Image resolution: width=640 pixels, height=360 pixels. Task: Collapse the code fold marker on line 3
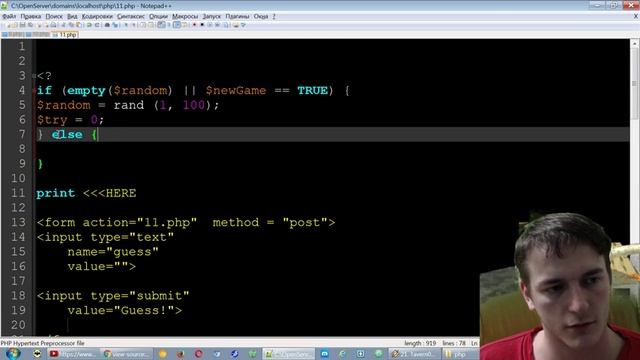click(34, 76)
